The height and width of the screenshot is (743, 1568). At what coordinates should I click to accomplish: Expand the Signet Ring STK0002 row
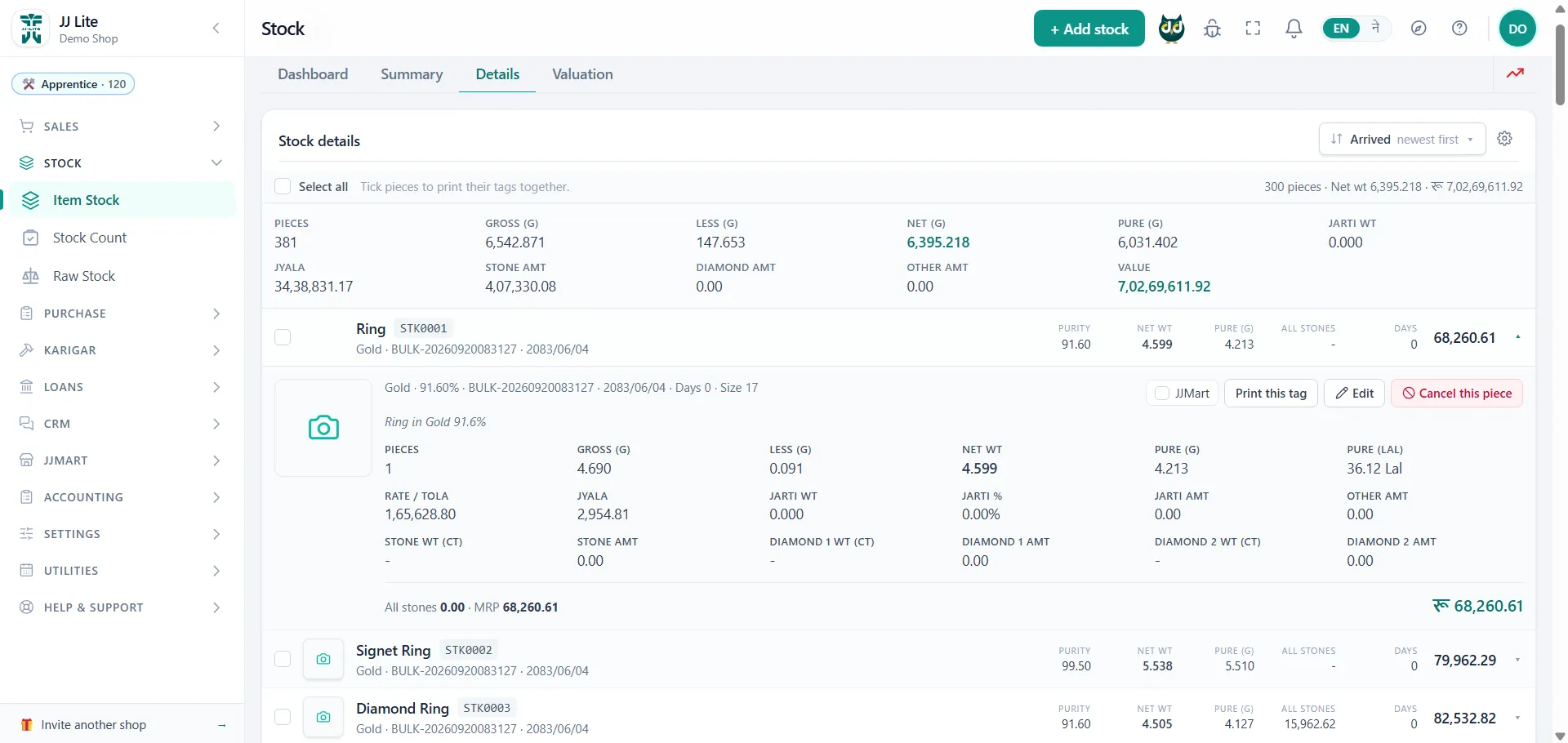[x=1517, y=660]
